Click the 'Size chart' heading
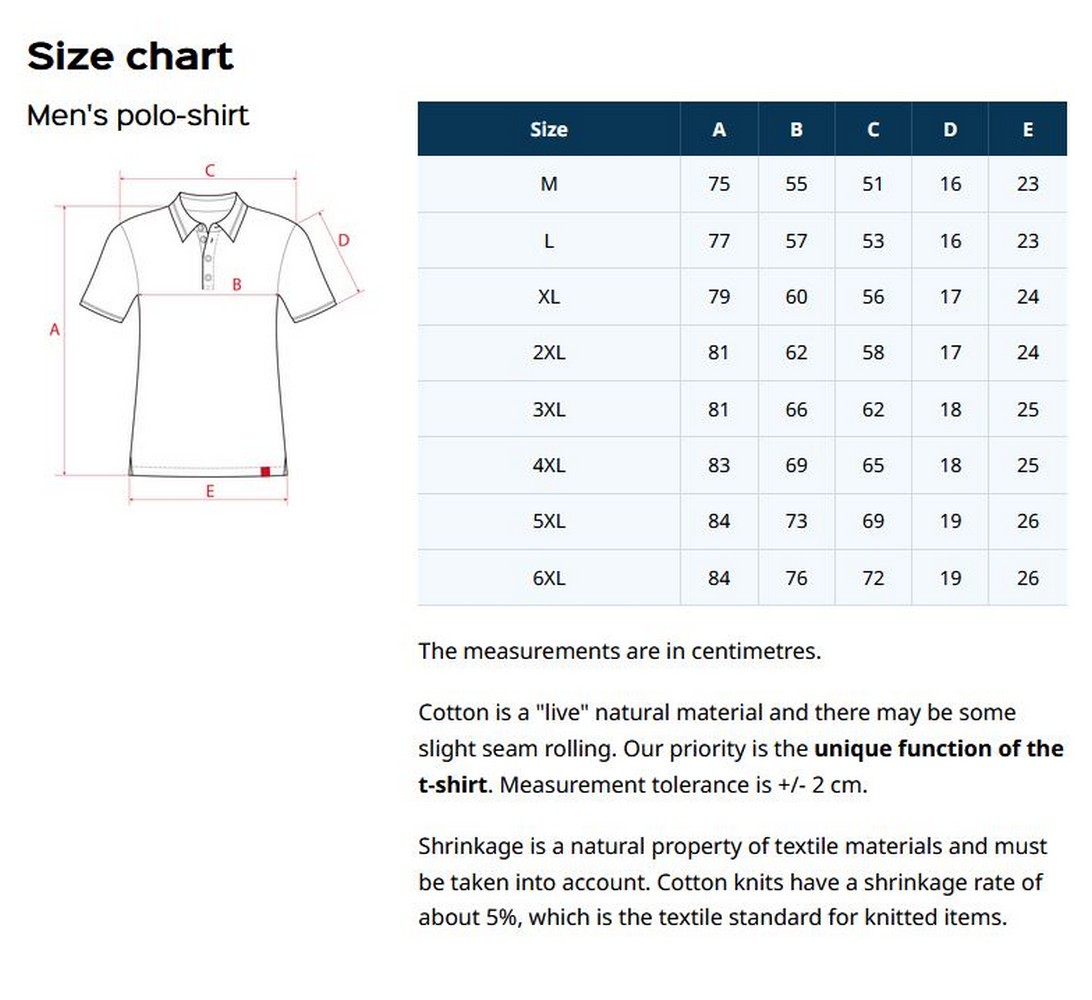The width and height of the screenshot is (1092, 1000). [130, 56]
